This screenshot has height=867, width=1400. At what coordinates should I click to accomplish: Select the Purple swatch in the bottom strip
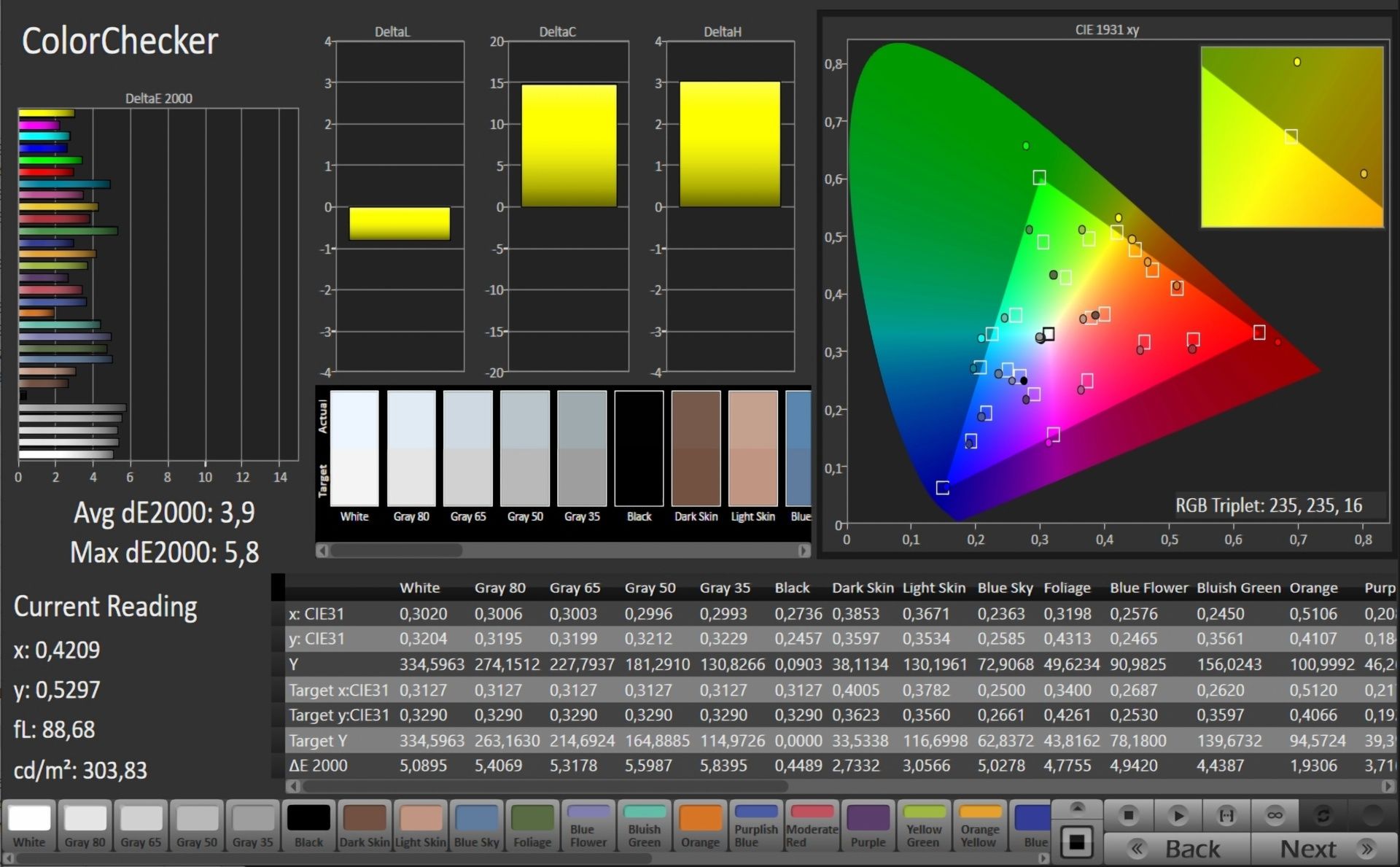pyautogui.click(x=868, y=825)
